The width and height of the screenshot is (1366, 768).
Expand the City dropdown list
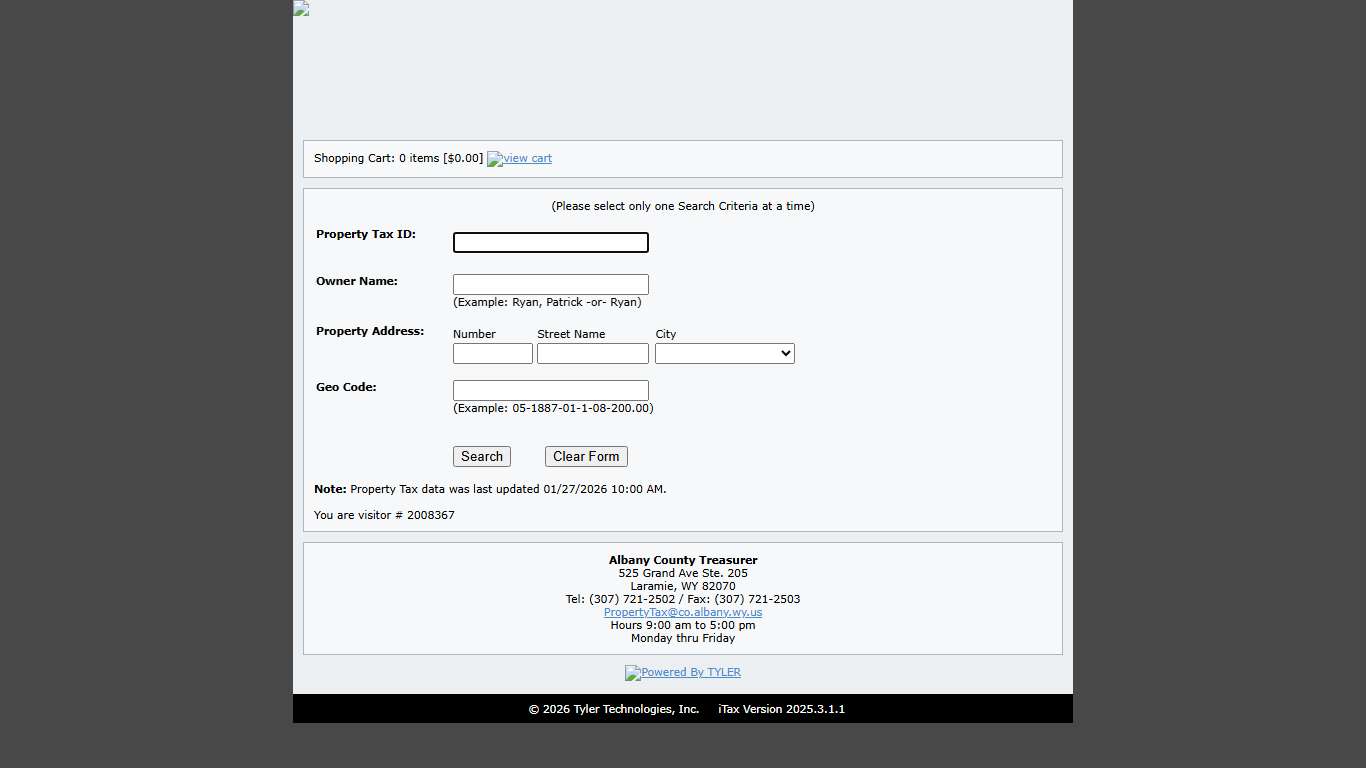pyautogui.click(x=724, y=354)
